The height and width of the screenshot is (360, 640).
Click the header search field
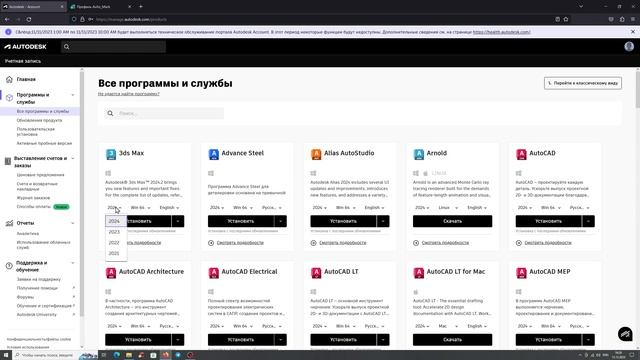pos(113,47)
